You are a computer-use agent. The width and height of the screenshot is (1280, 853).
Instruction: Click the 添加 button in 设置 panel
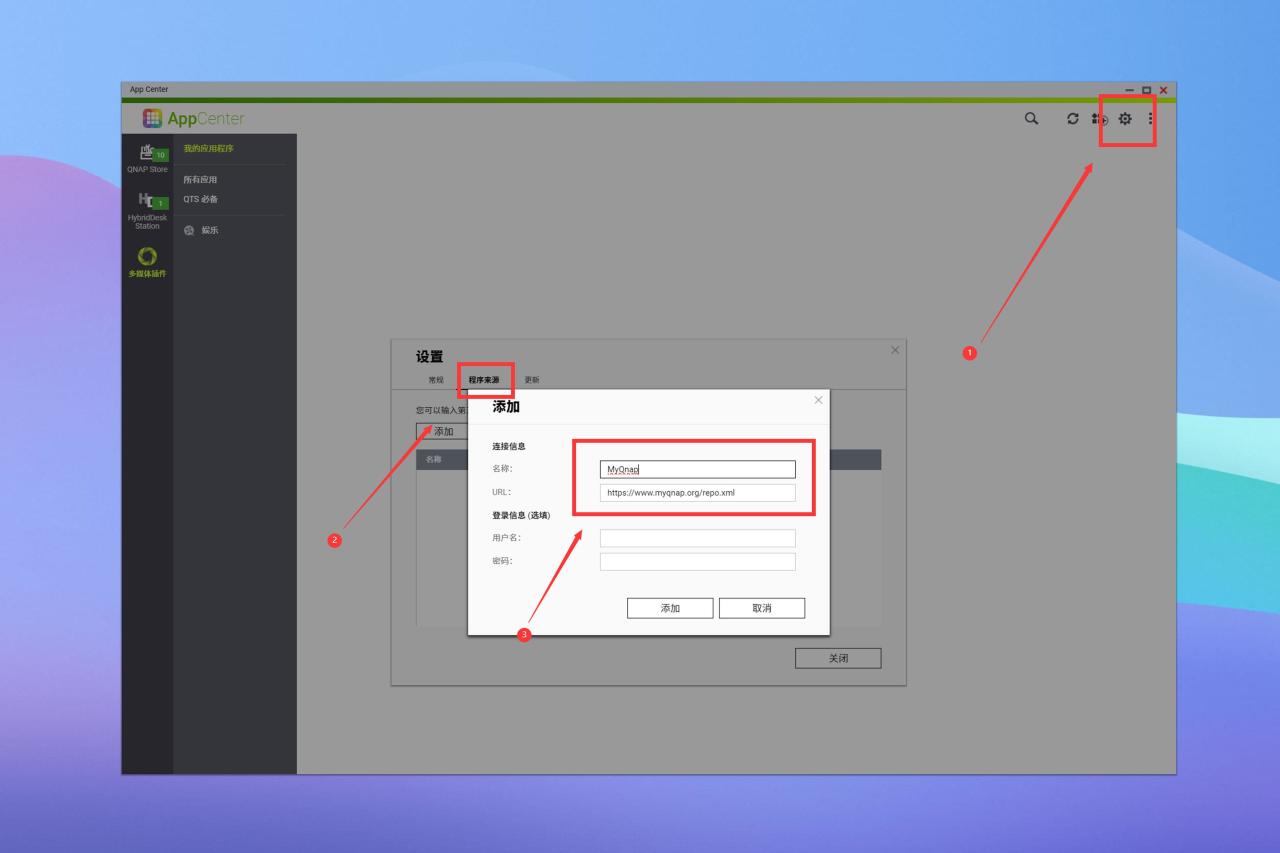coord(443,432)
